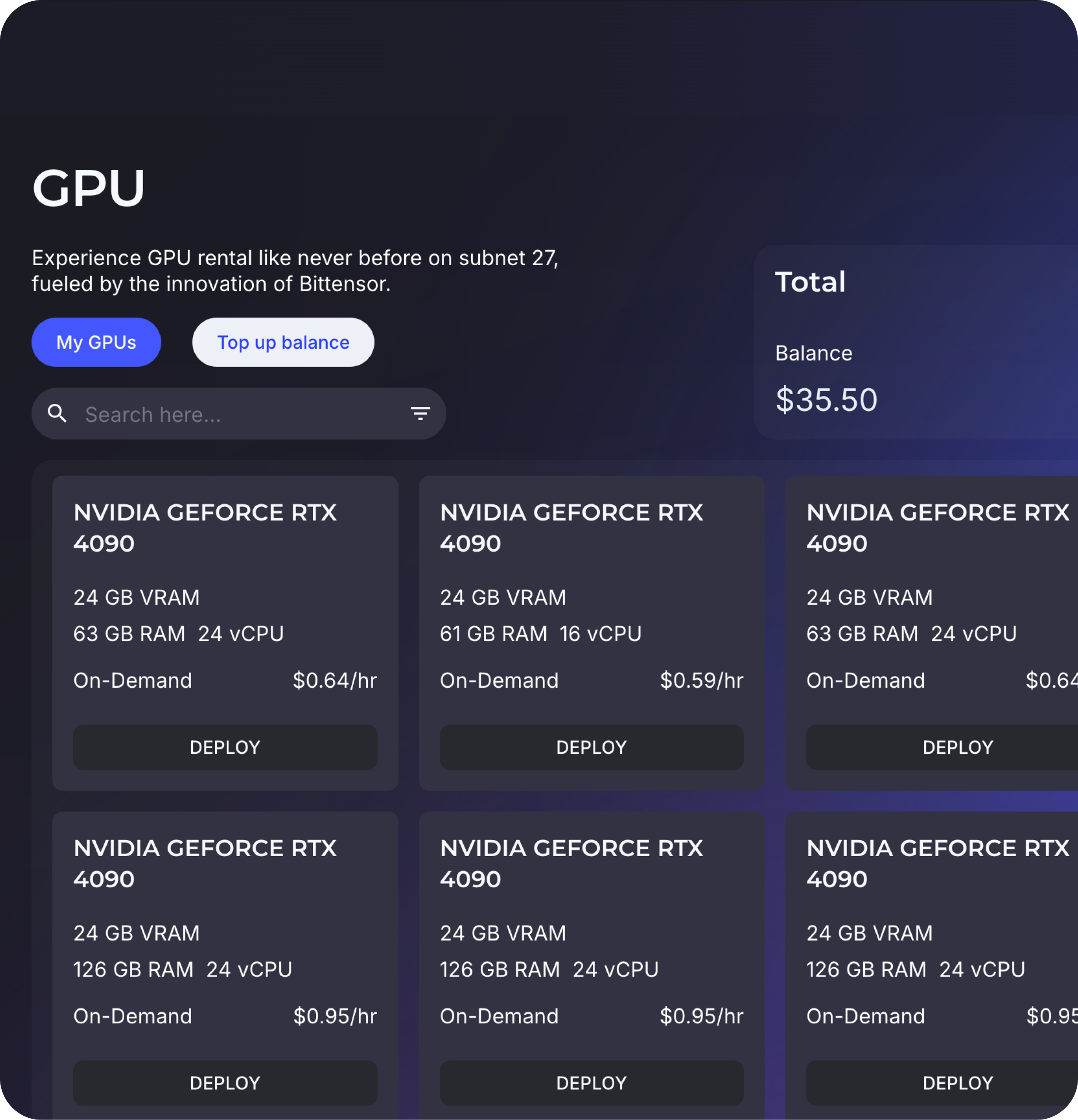
Task: Click $0.64/hr price in first card
Action: click(x=335, y=681)
